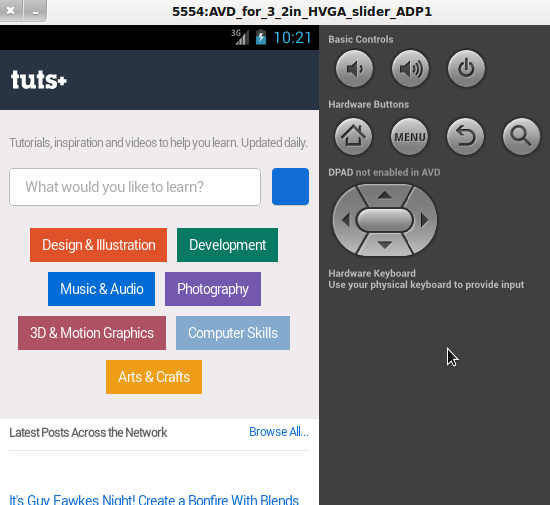Click the DPAD left arrow
This screenshot has height=505, width=550.
[x=345, y=220]
